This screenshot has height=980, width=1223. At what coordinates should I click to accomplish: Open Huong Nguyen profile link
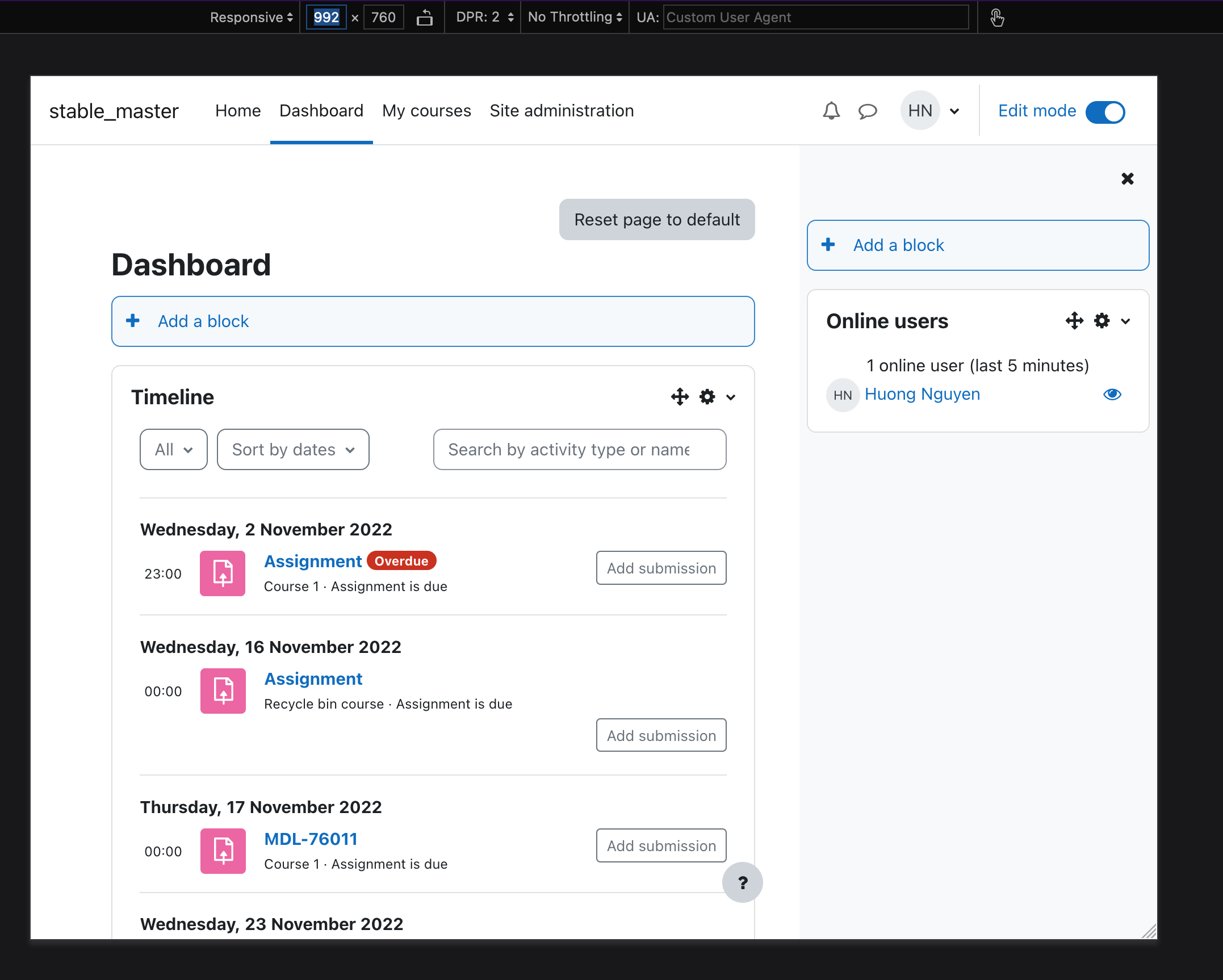click(922, 394)
